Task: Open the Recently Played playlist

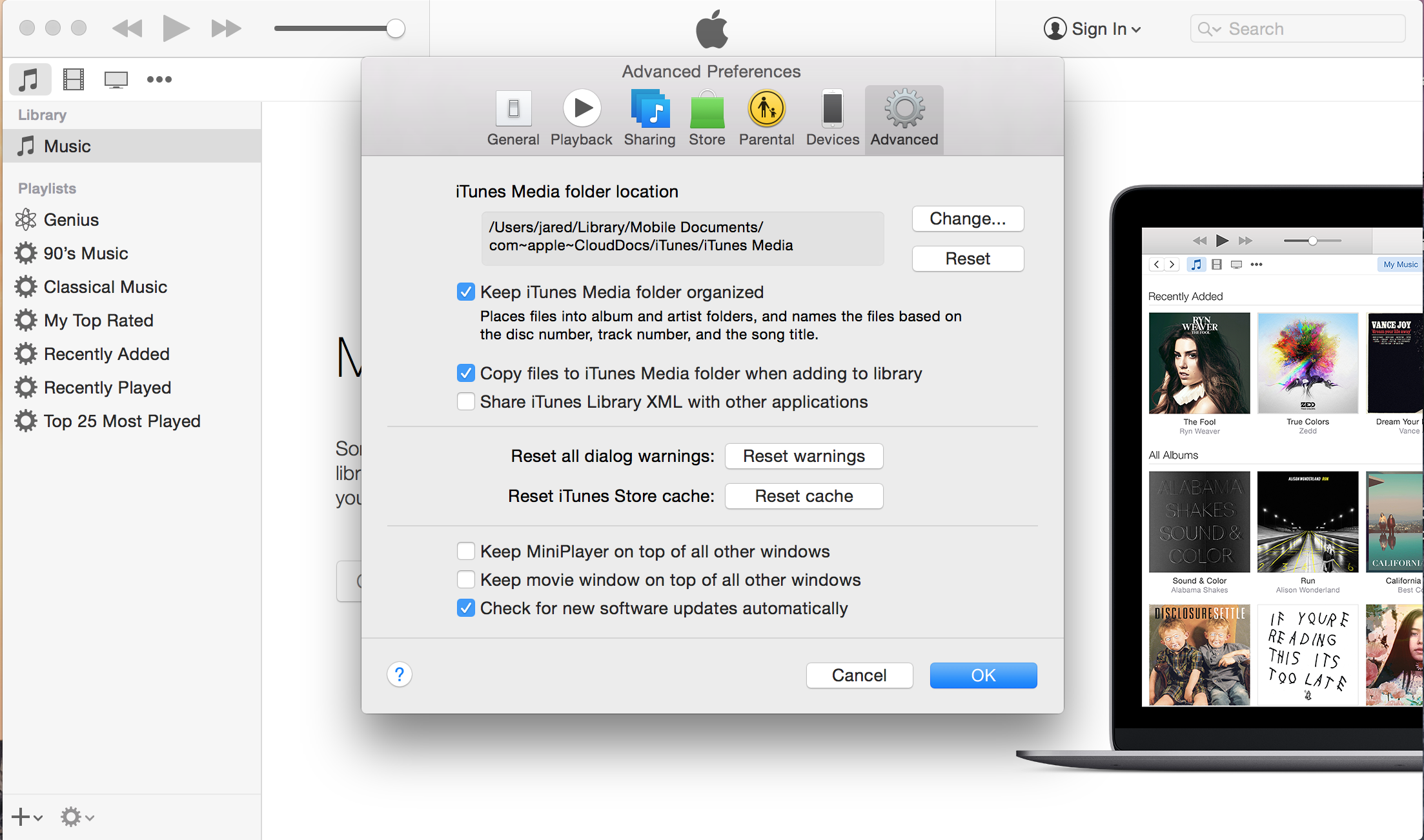Action: (x=132, y=387)
